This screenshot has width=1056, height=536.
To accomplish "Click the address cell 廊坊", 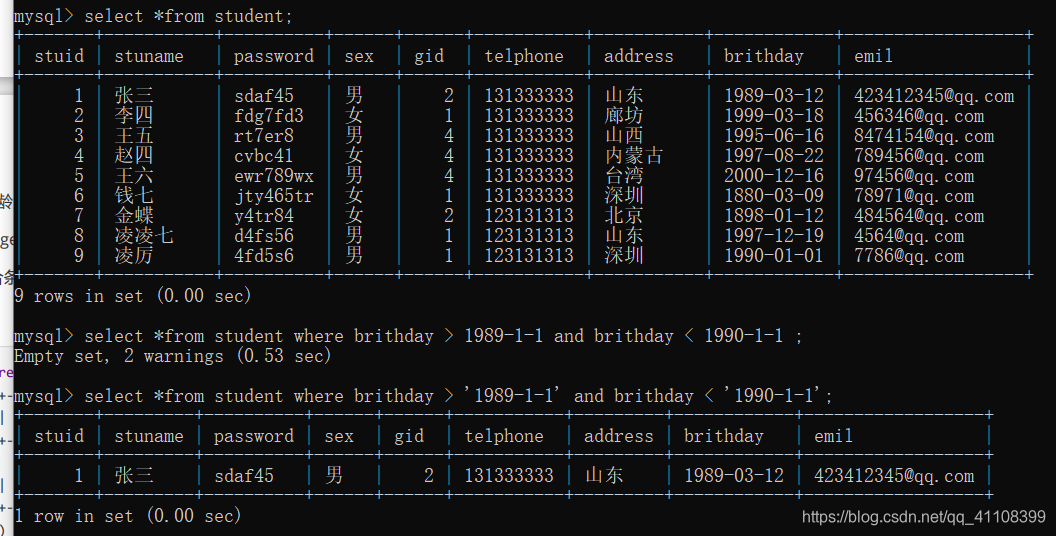I will 624,116.
